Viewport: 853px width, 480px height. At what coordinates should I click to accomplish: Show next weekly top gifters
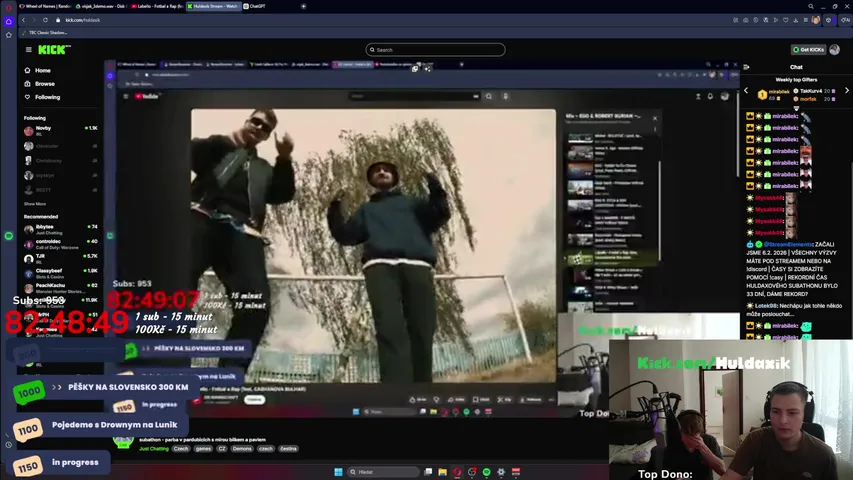pyautogui.click(x=846, y=91)
